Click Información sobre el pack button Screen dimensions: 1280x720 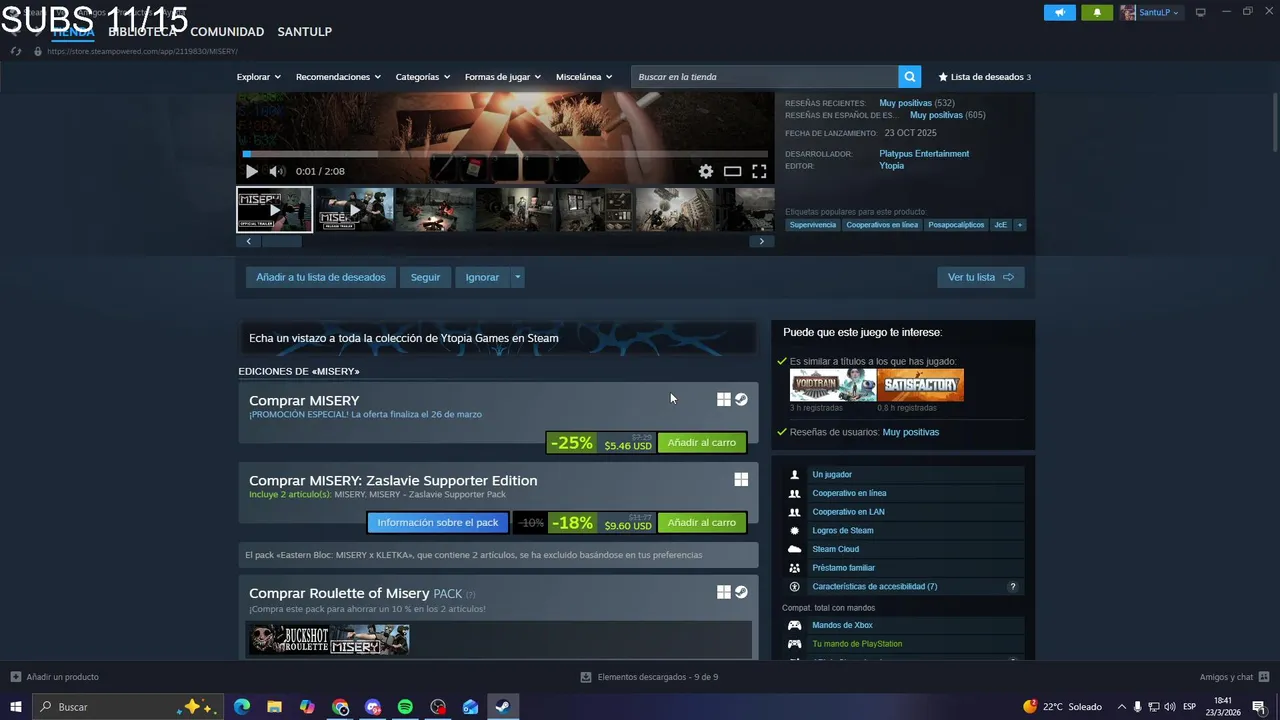coord(438,522)
